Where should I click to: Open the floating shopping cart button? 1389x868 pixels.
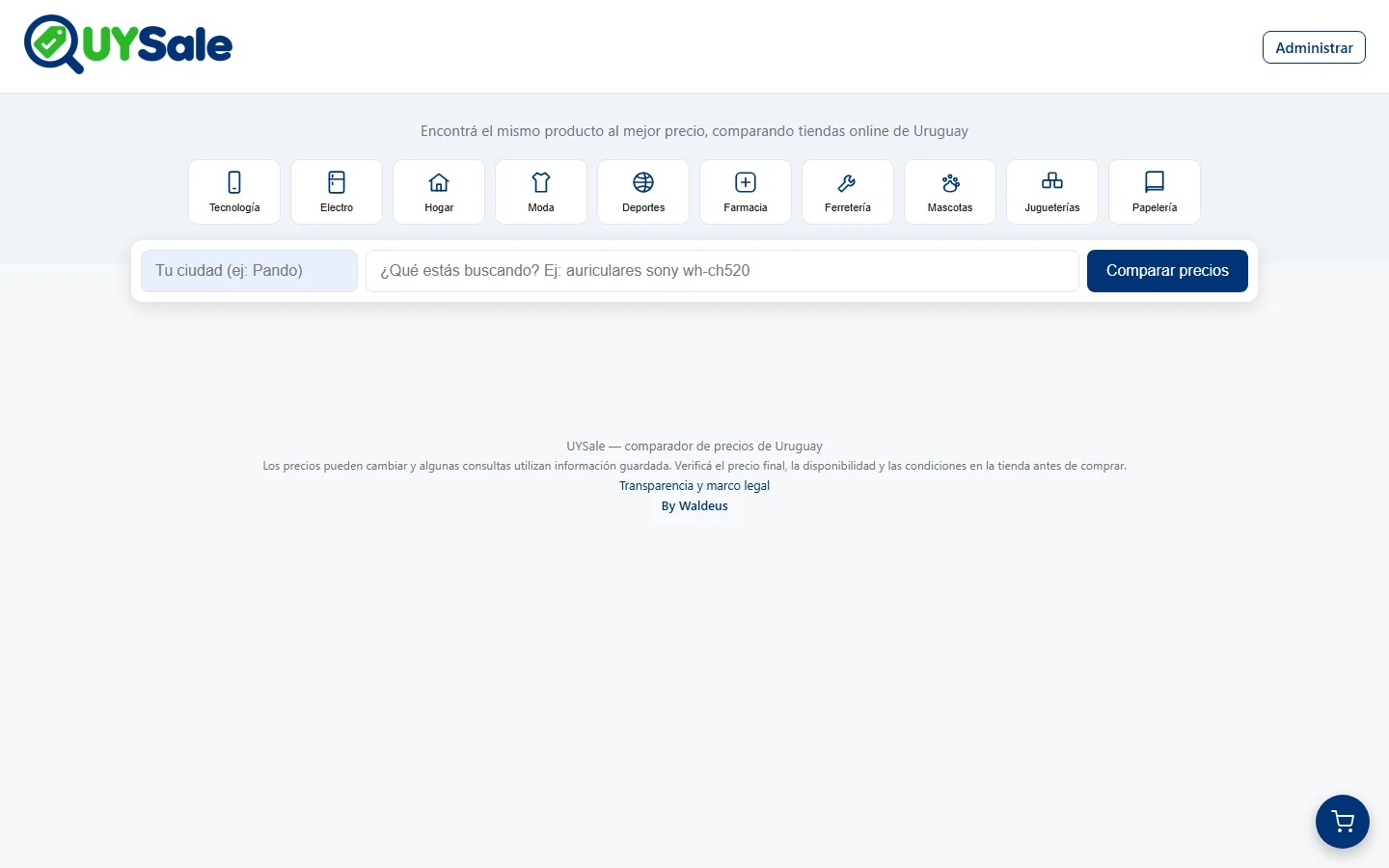pos(1343,822)
